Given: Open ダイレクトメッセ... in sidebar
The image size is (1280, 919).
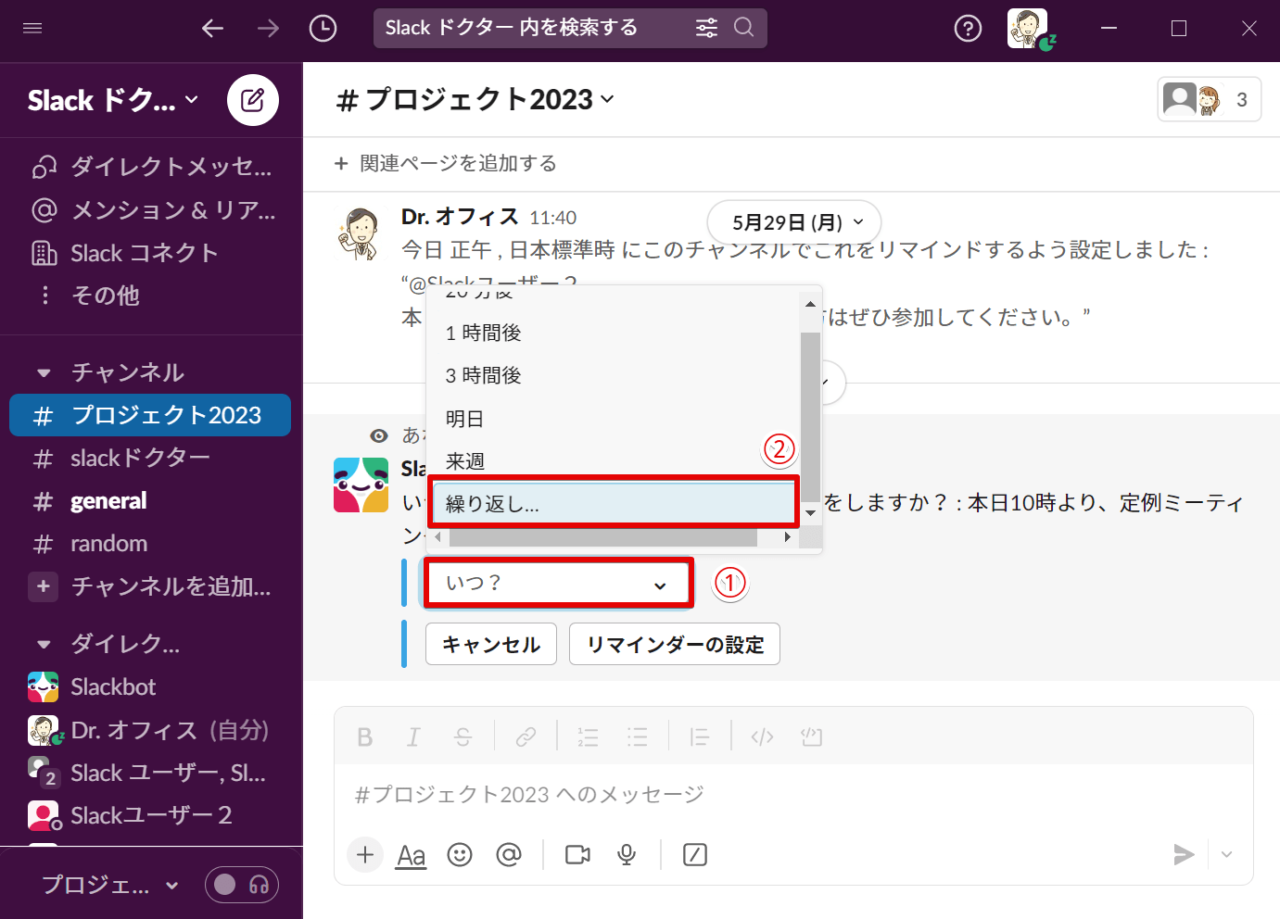Looking at the screenshot, I should [151, 167].
